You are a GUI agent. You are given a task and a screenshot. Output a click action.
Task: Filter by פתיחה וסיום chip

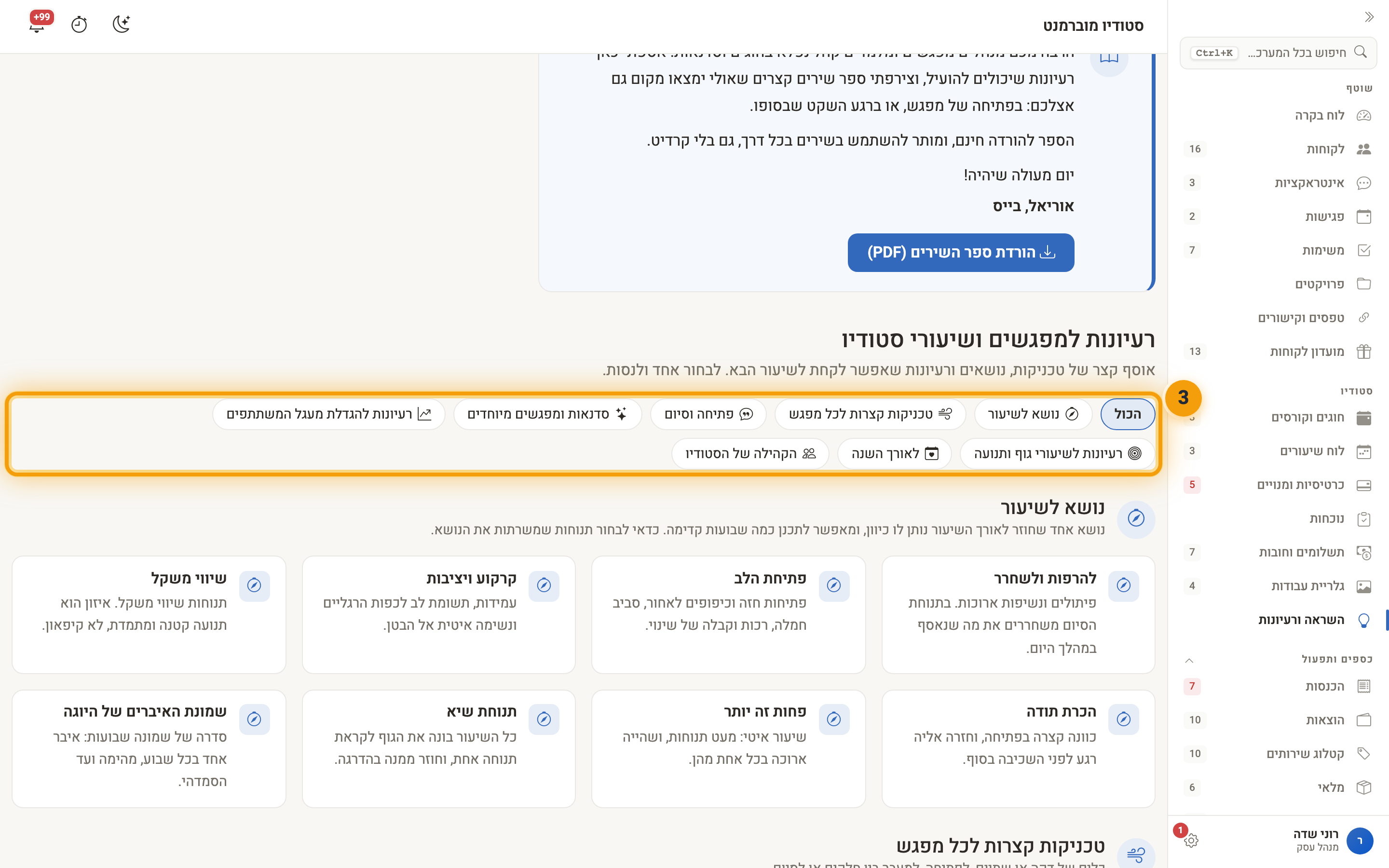[708, 414]
